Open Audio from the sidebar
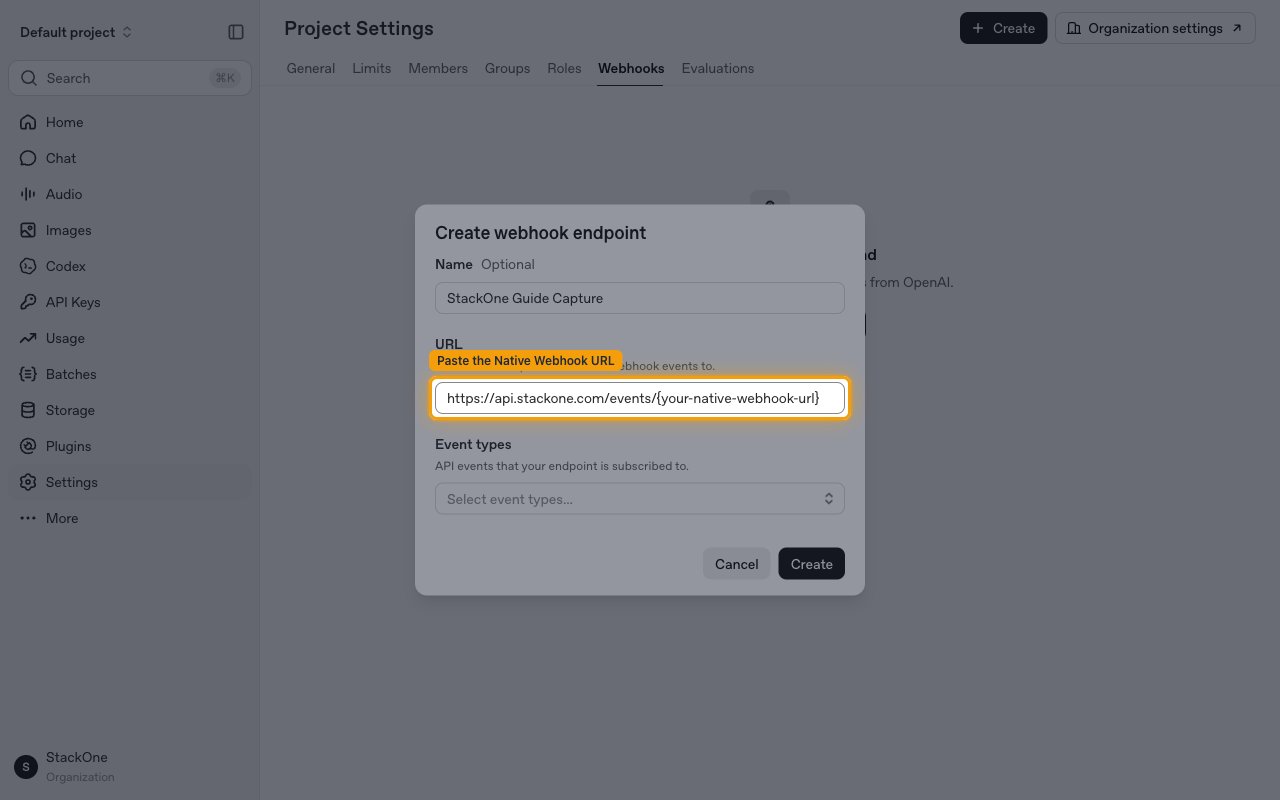This screenshot has width=1280, height=800. pyautogui.click(x=130, y=194)
